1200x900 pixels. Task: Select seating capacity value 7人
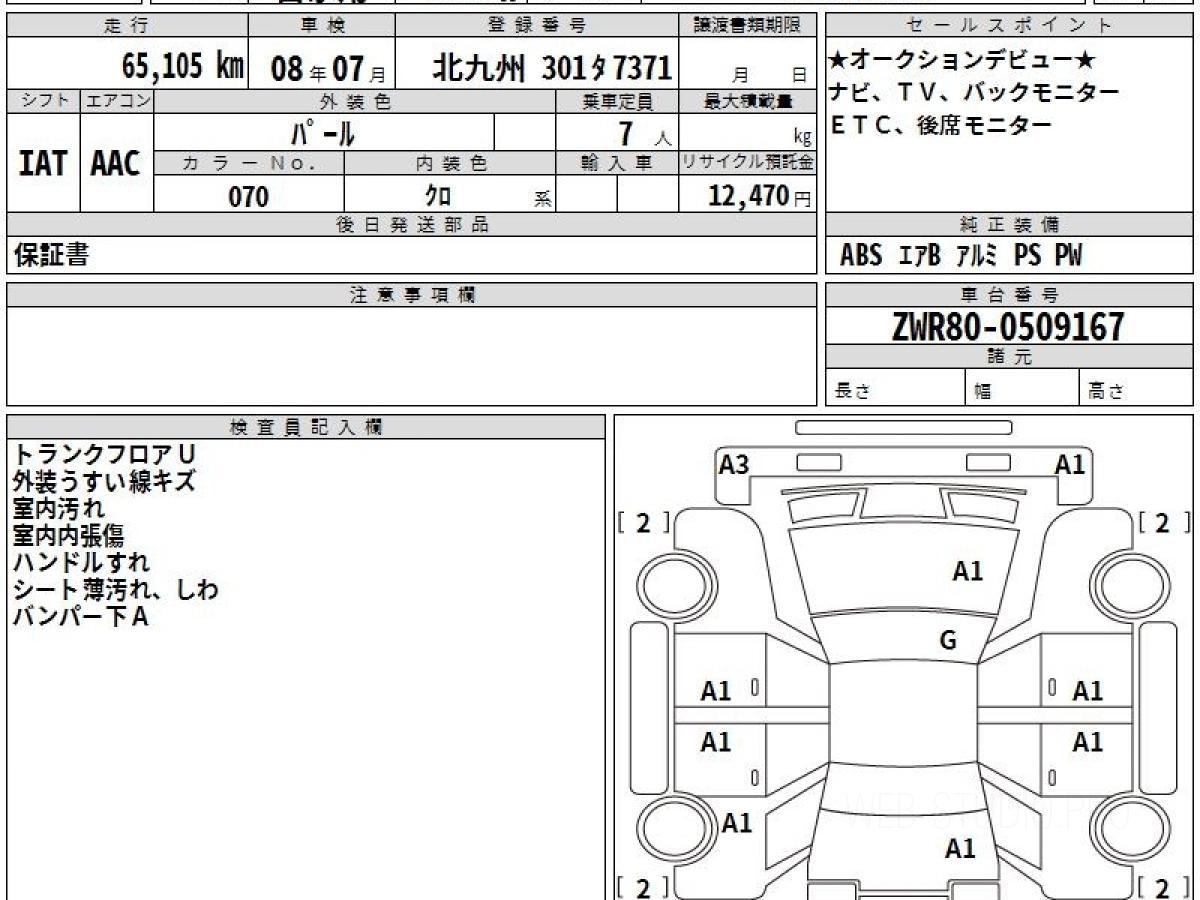[645, 133]
